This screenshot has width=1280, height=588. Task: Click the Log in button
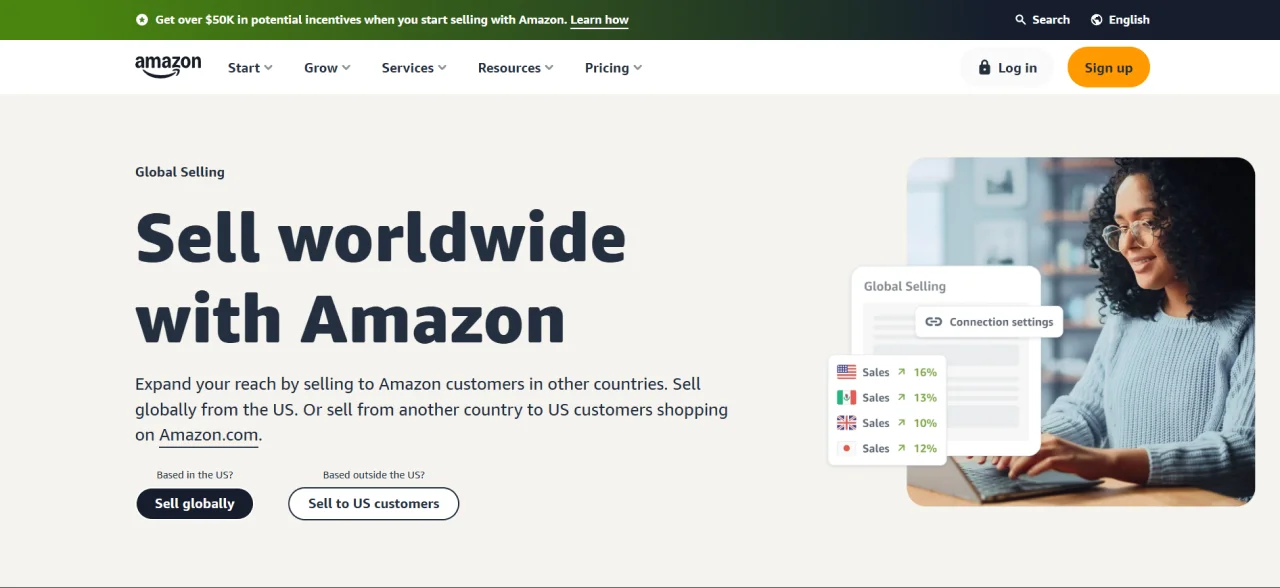pyautogui.click(x=1007, y=68)
